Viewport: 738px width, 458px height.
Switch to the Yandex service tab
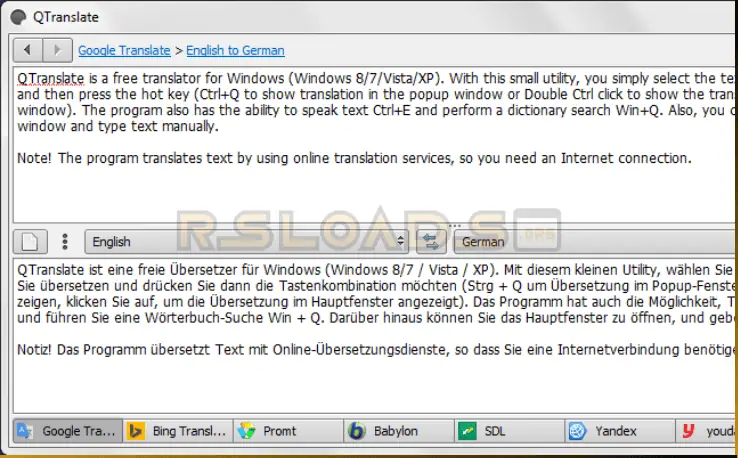[x=620, y=431]
